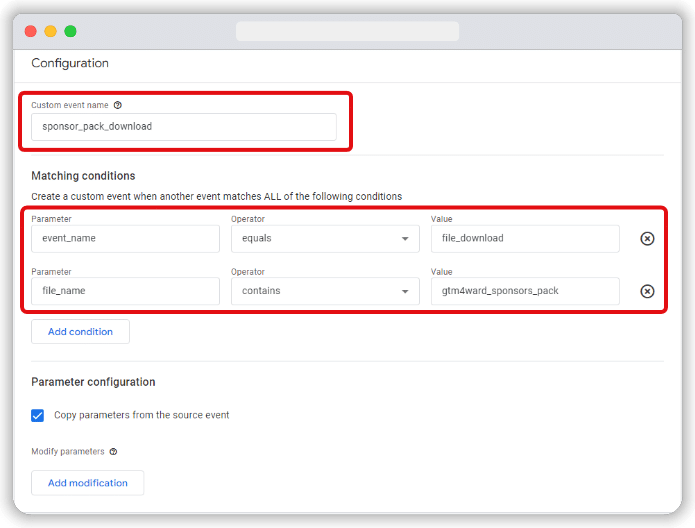Uncheck Copy parameters from the source event
Screen dimensions: 695x528
click(38, 415)
